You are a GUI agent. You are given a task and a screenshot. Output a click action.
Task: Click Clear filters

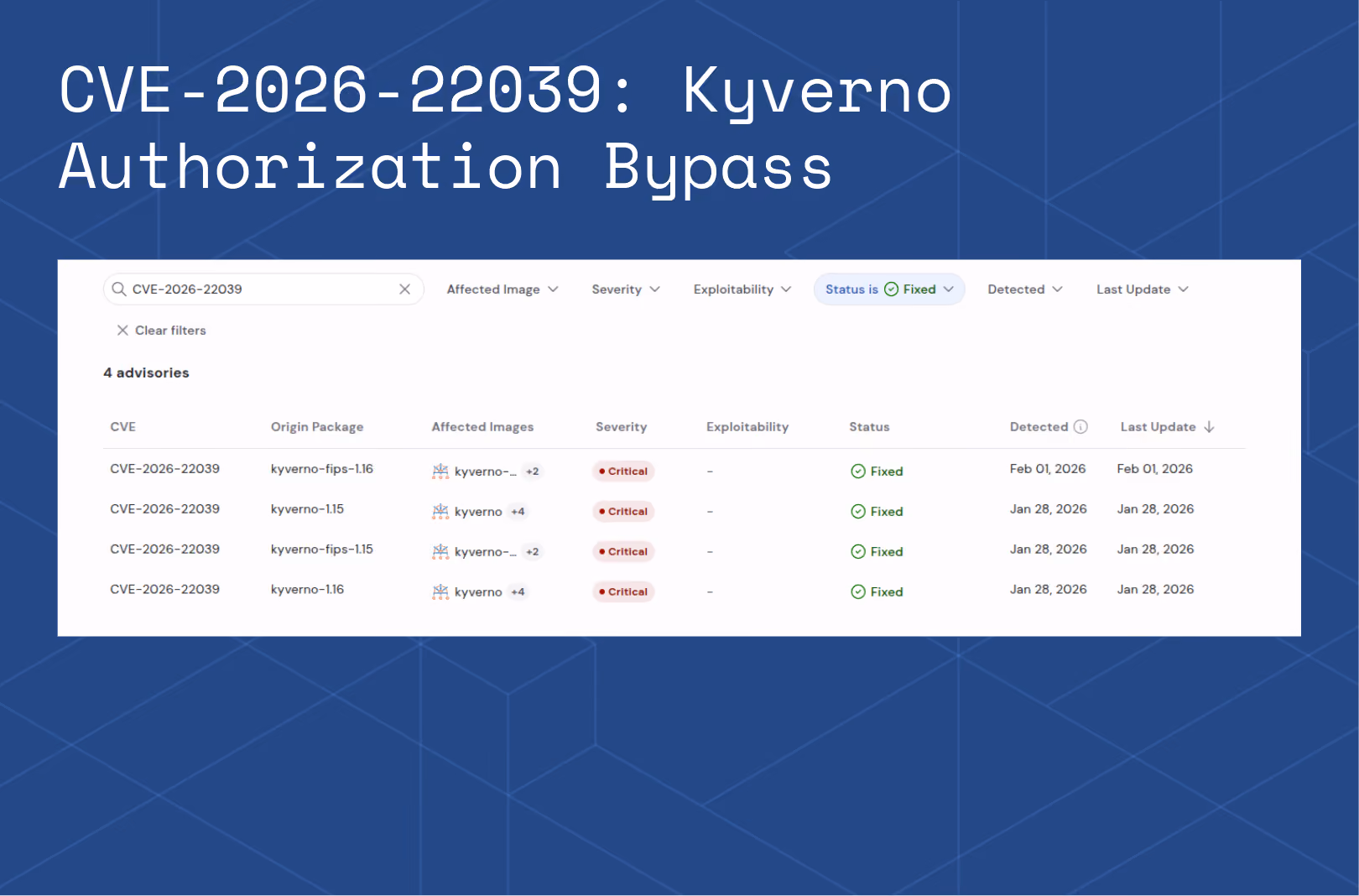point(161,331)
